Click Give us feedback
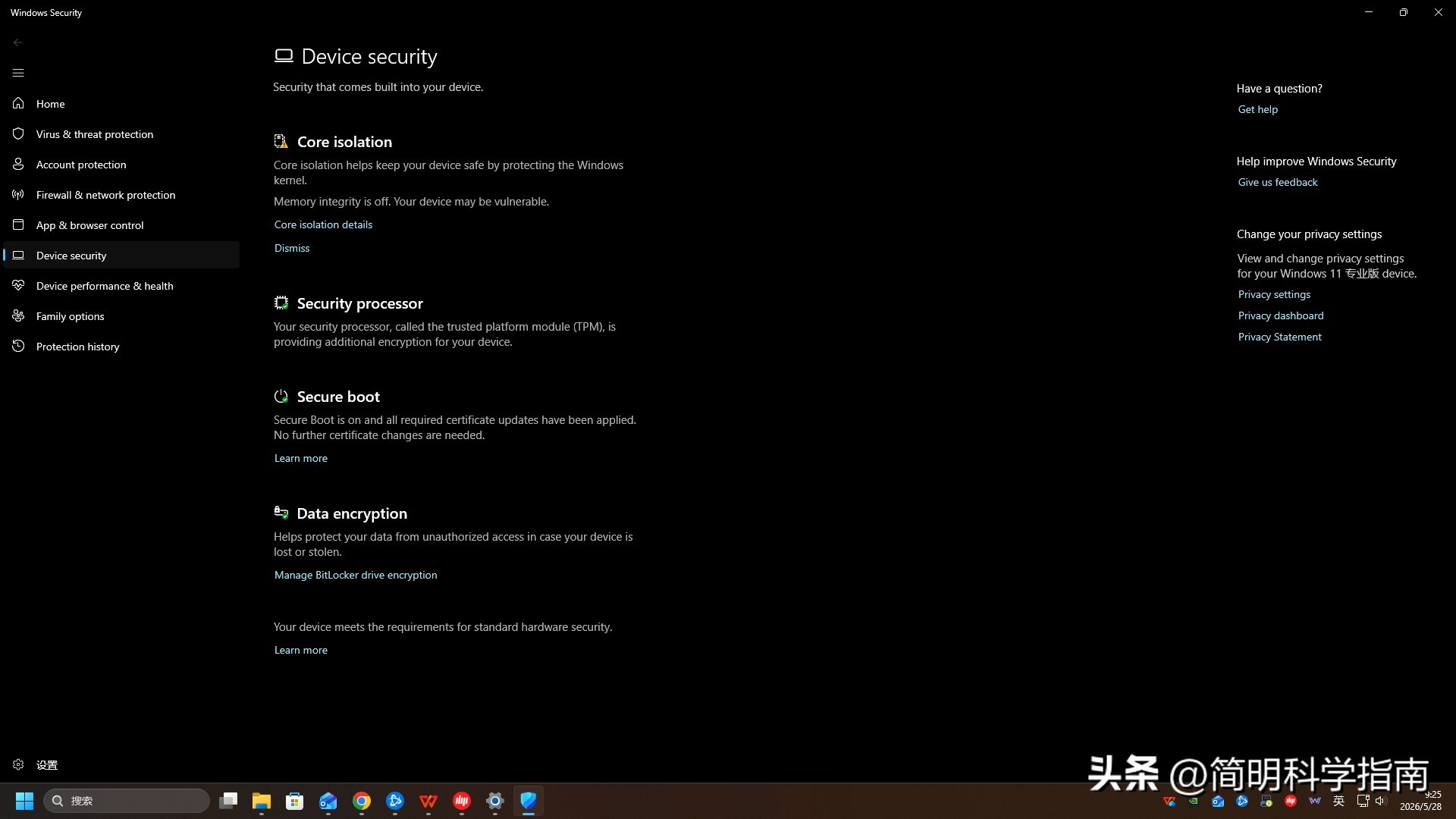The image size is (1456, 819). point(1278,182)
